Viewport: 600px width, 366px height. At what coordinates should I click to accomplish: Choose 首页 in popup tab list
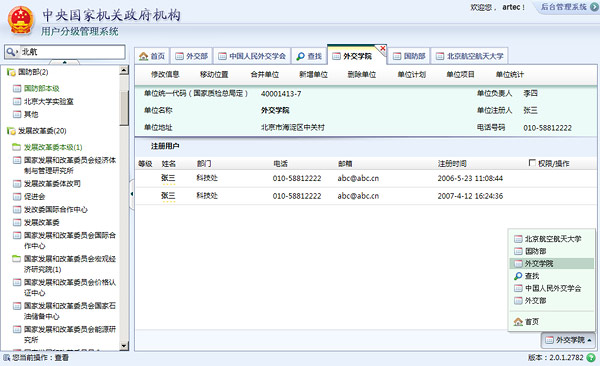552,322
